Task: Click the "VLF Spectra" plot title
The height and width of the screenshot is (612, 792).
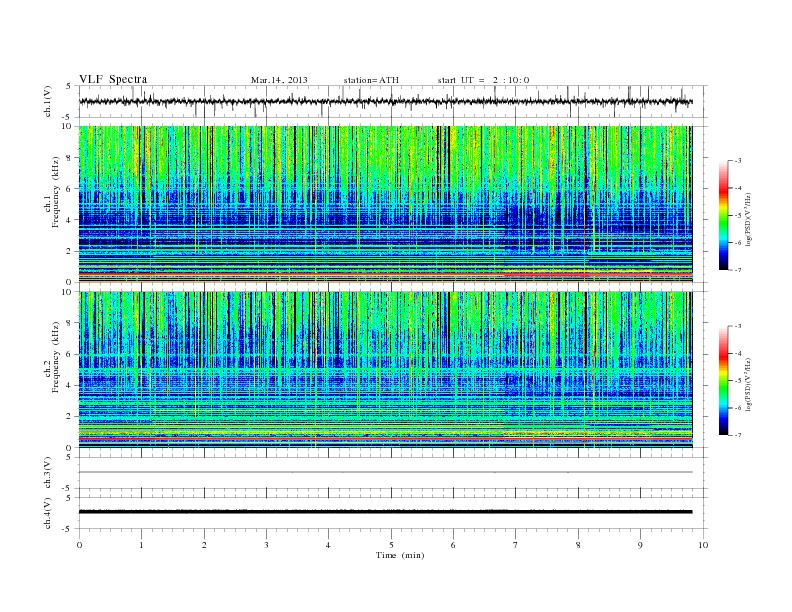Action: point(113,79)
